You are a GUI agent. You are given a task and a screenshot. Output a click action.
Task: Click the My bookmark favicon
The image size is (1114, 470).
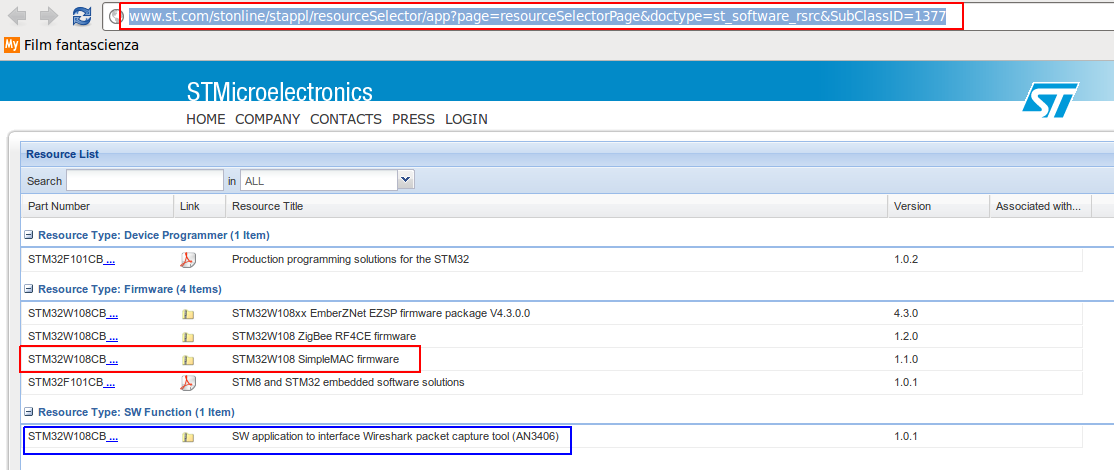(x=11, y=45)
